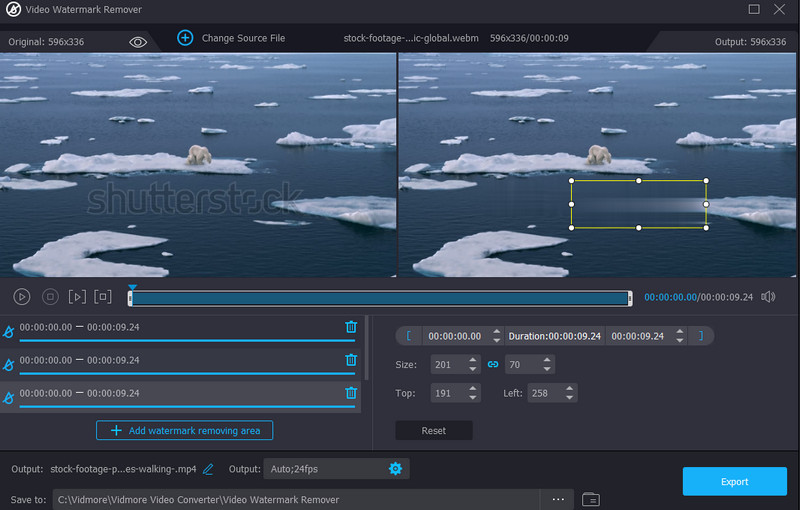800x510 pixels.
Task: Click the Video Watermark Remover app logo
Action: (13, 9)
